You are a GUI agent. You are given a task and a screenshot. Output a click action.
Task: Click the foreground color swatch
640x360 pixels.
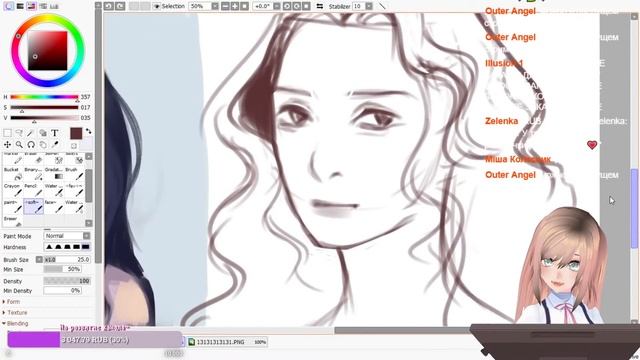point(76,133)
